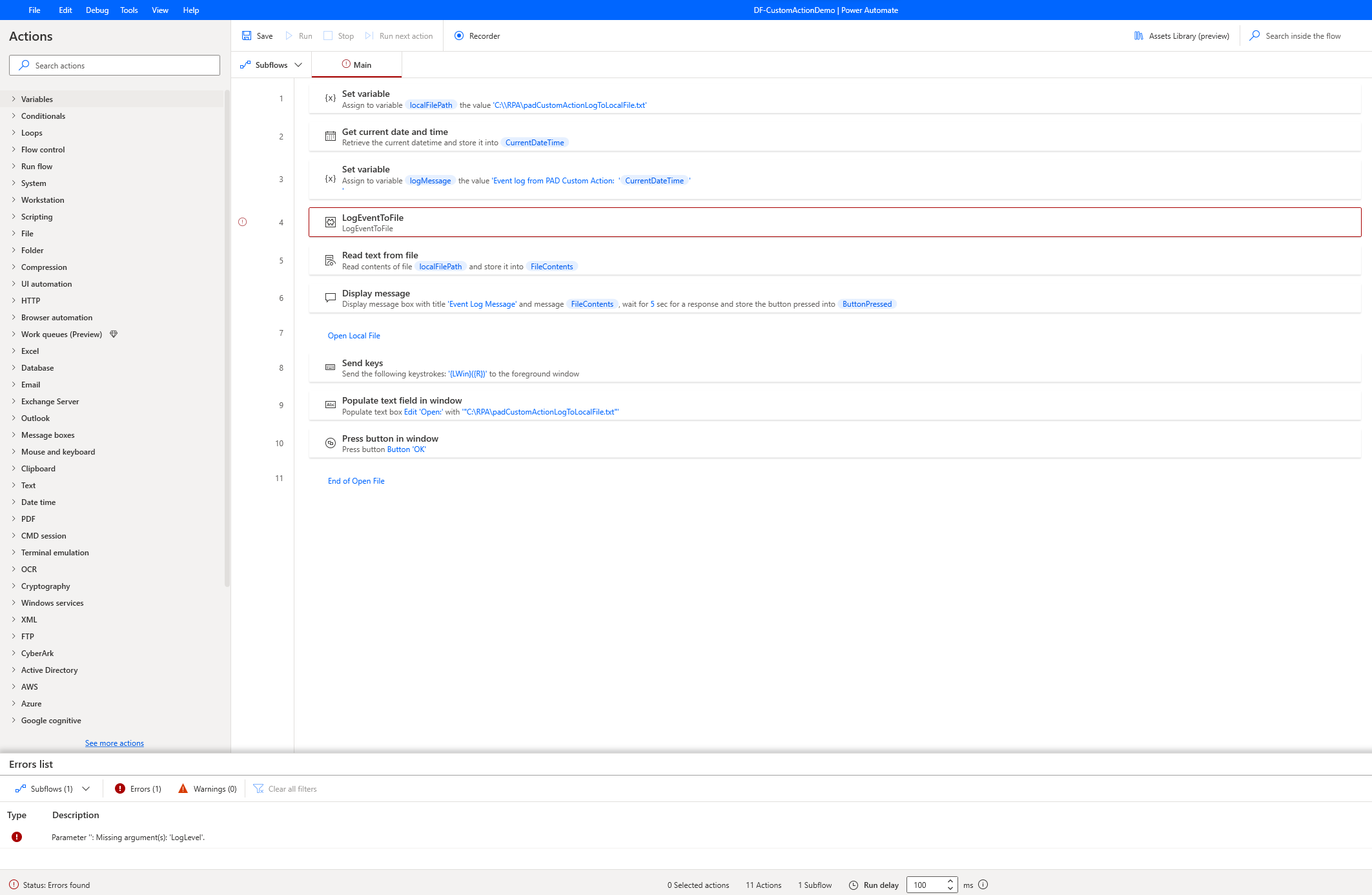Click in the Search actions field
Screen dimensions: 1372x895
click(114, 65)
